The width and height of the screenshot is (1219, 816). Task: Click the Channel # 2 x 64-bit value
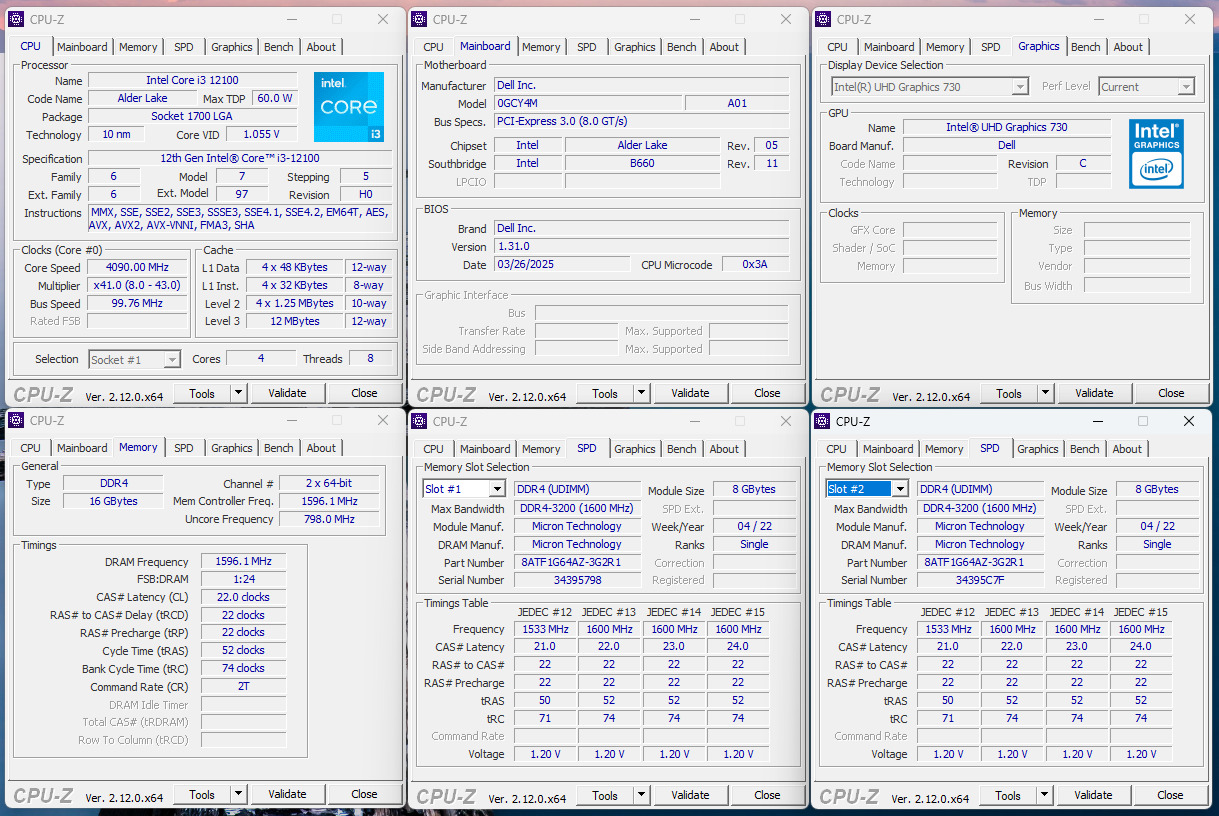330,483
